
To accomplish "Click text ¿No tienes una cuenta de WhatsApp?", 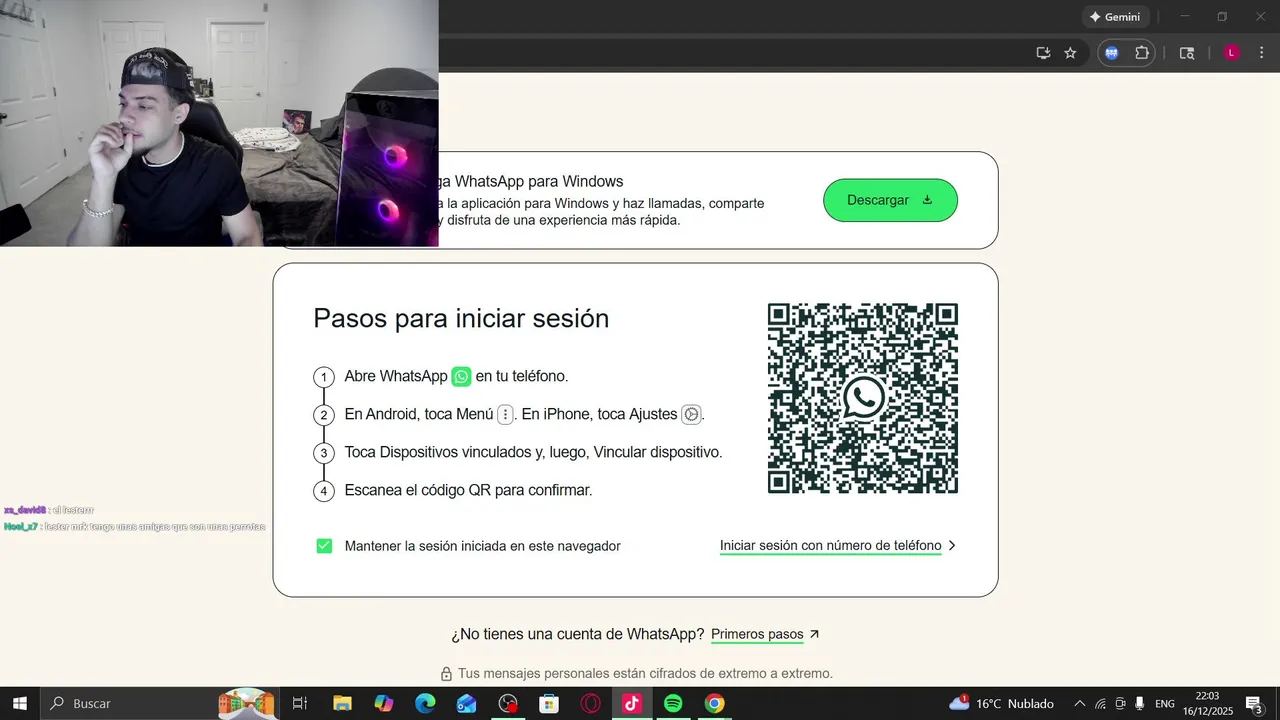I will [x=576, y=634].
